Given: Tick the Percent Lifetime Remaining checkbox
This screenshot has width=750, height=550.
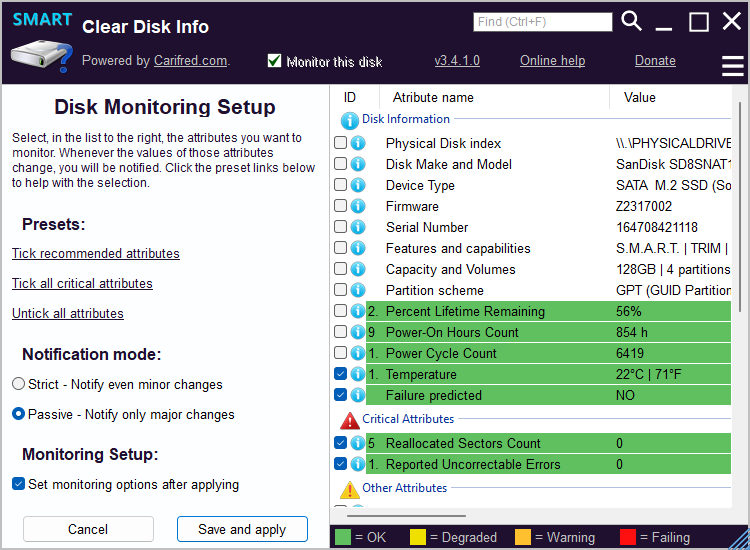Looking at the screenshot, I should [x=340, y=311].
